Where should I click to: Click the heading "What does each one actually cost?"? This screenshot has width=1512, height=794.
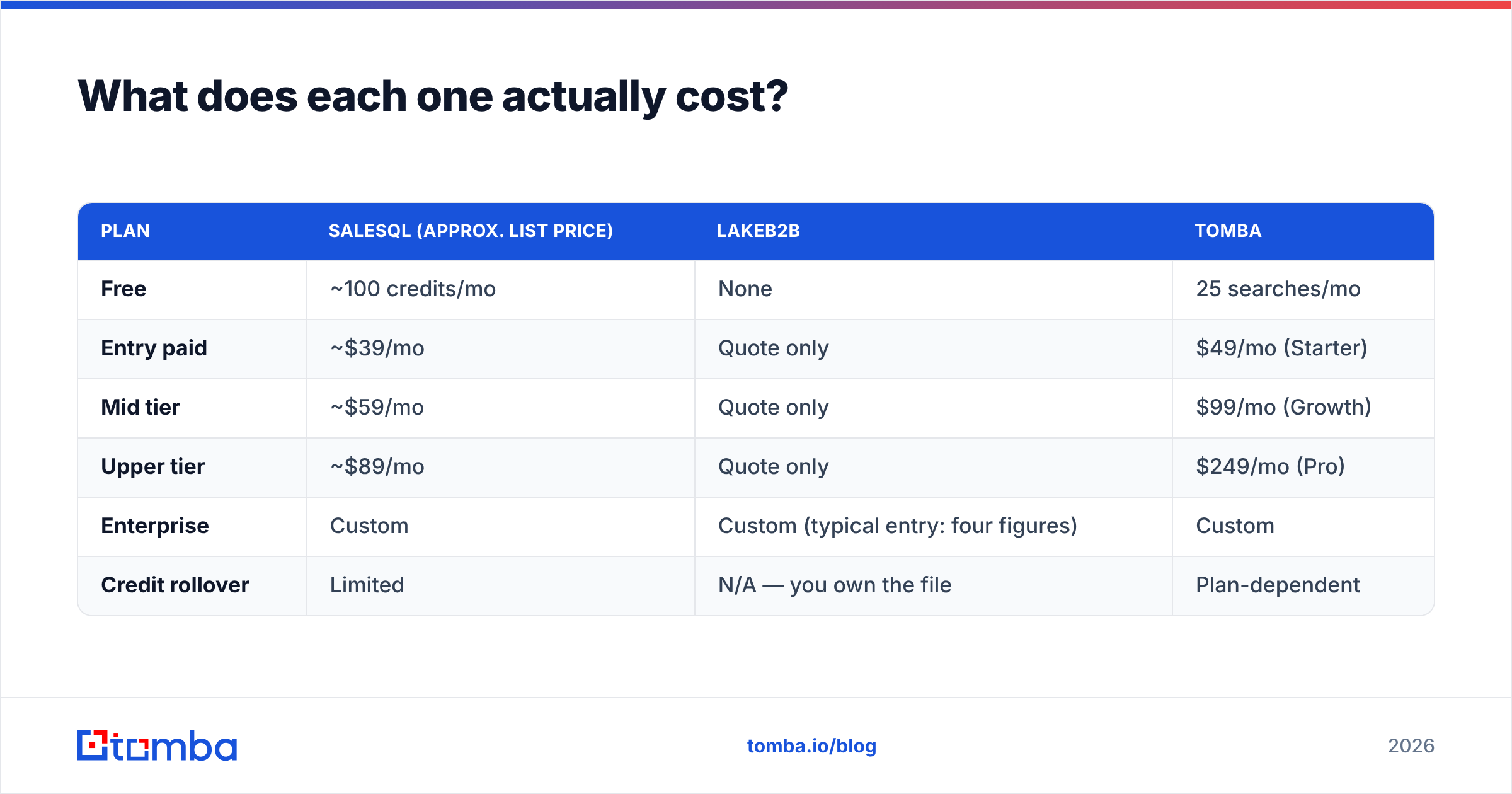coord(433,96)
